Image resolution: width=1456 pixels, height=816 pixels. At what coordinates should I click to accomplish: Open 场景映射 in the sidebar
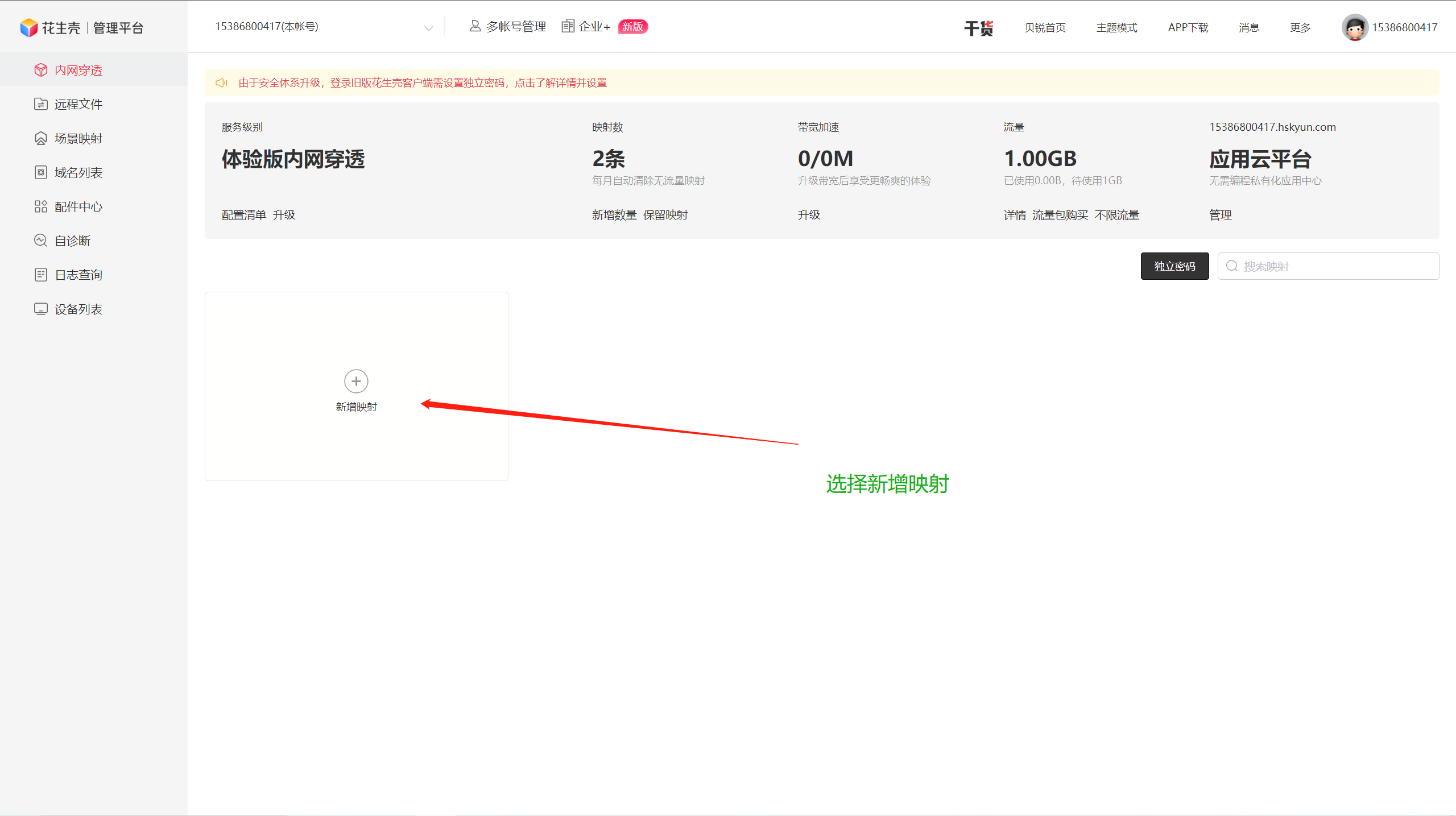click(78, 138)
